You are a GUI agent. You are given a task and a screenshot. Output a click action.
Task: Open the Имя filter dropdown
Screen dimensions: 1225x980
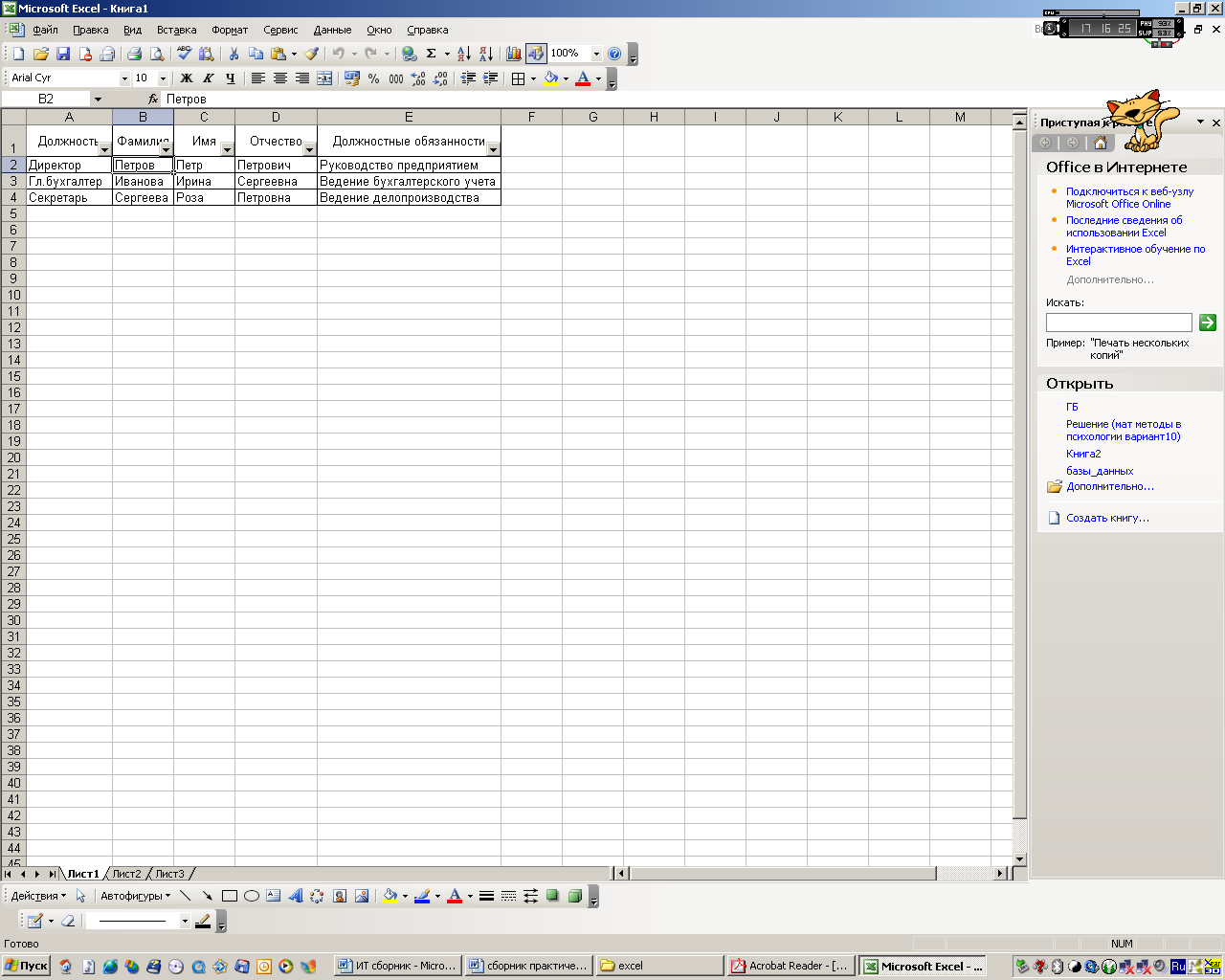click(x=228, y=149)
